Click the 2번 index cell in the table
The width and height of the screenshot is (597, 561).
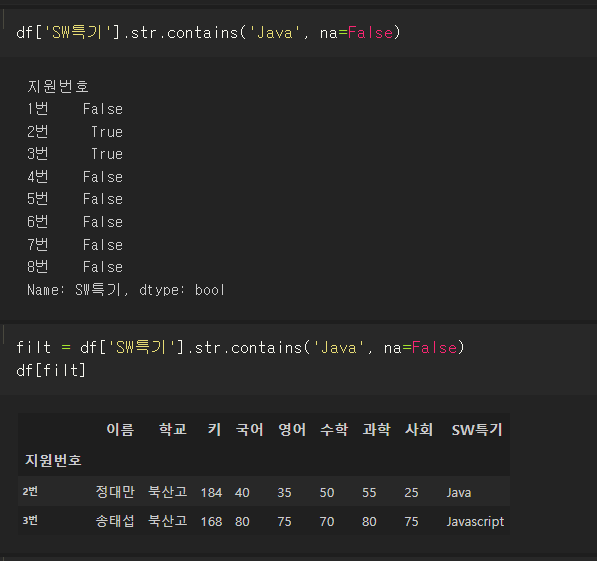click(x=30, y=491)
